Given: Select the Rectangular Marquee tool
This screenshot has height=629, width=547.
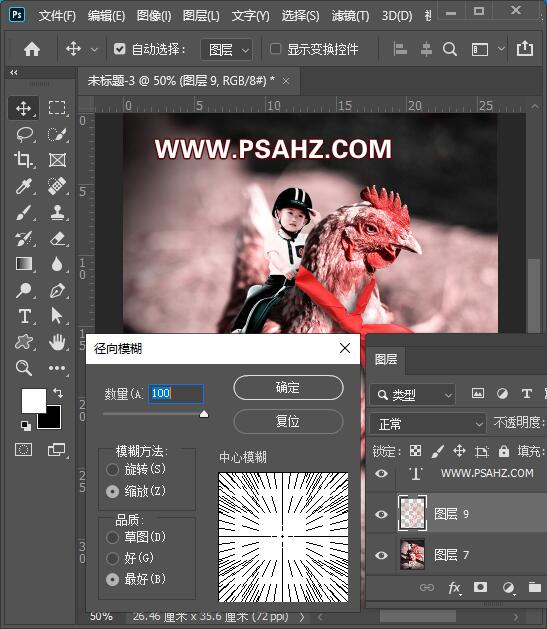Looking at the screenshot, I should tap(57, 108).
